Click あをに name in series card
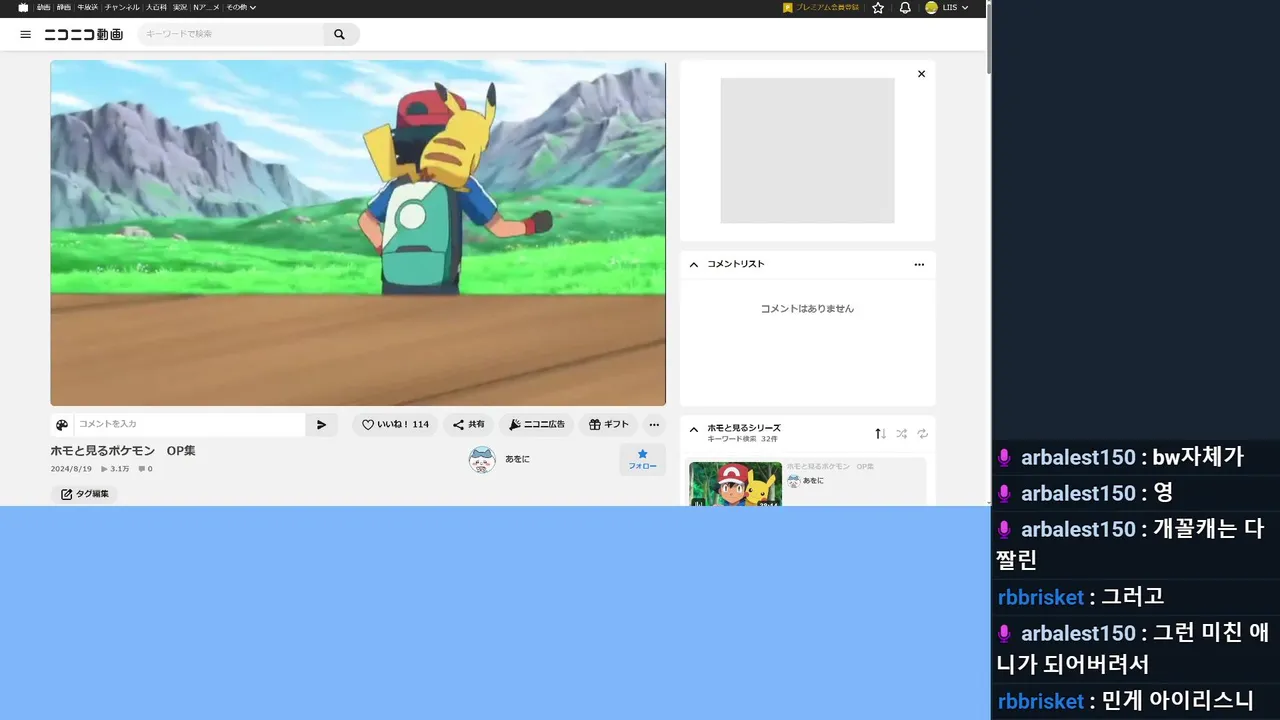1280x720 pixels. (x=813, y=481)
